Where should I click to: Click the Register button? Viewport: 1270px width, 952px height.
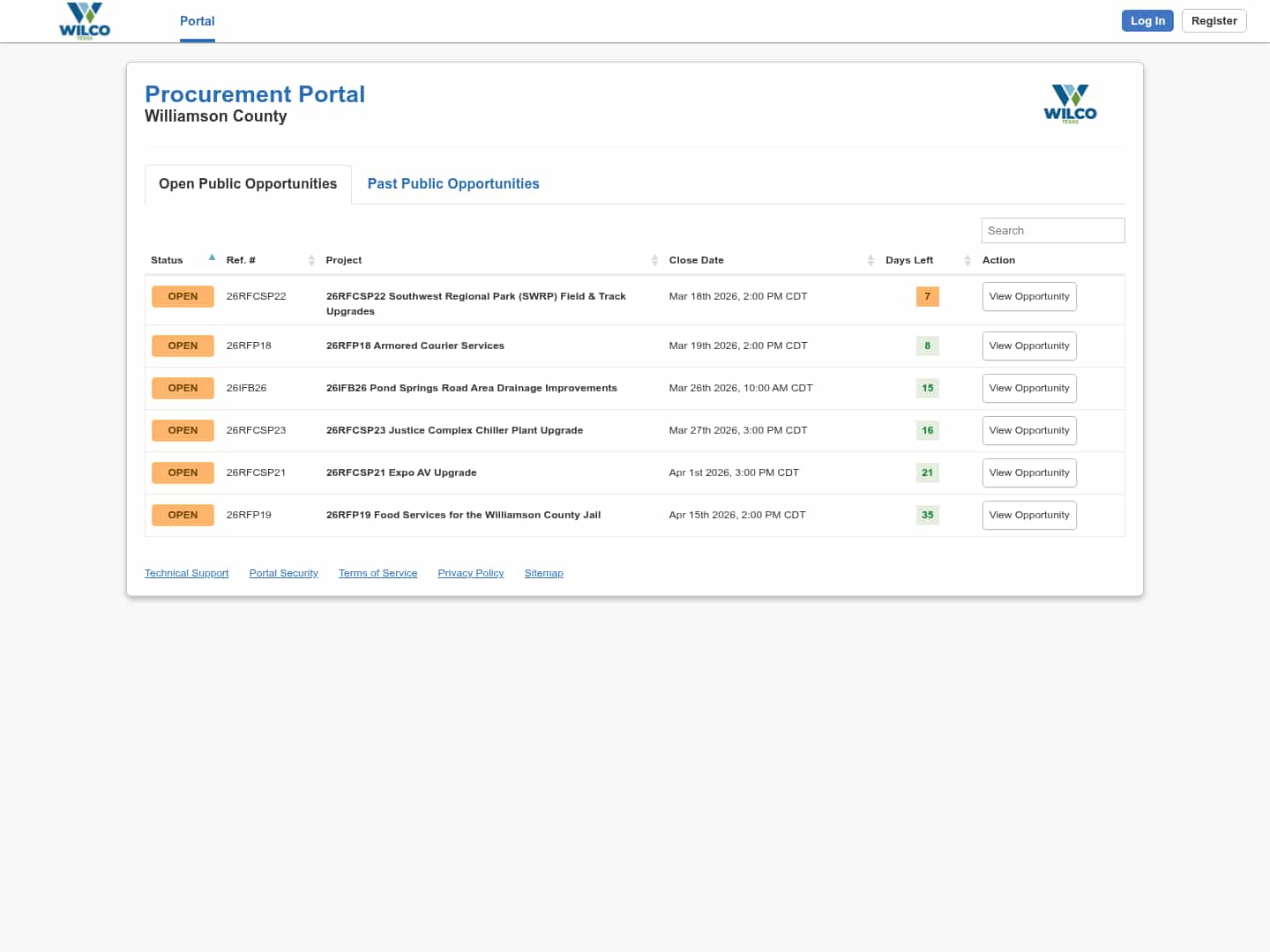[x=1214, y=21]
